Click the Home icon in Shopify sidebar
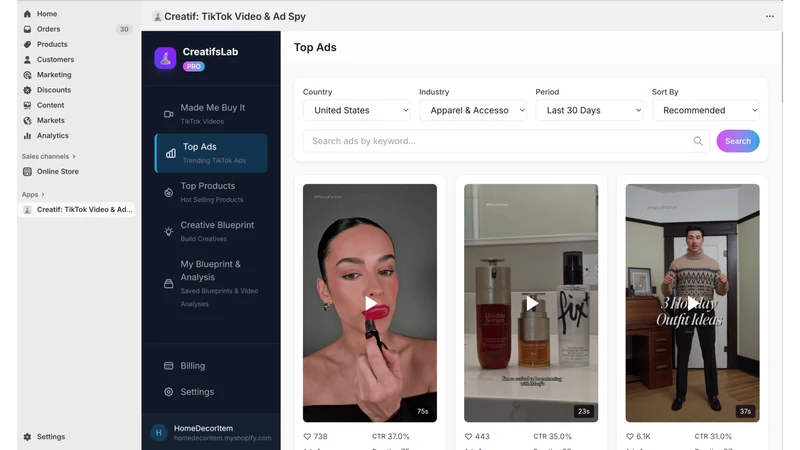 point(27,14)
